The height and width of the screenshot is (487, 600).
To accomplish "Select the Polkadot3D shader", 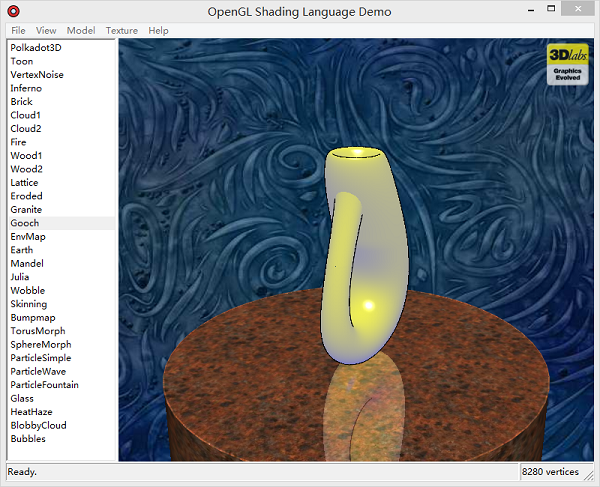I will (35, 47).
